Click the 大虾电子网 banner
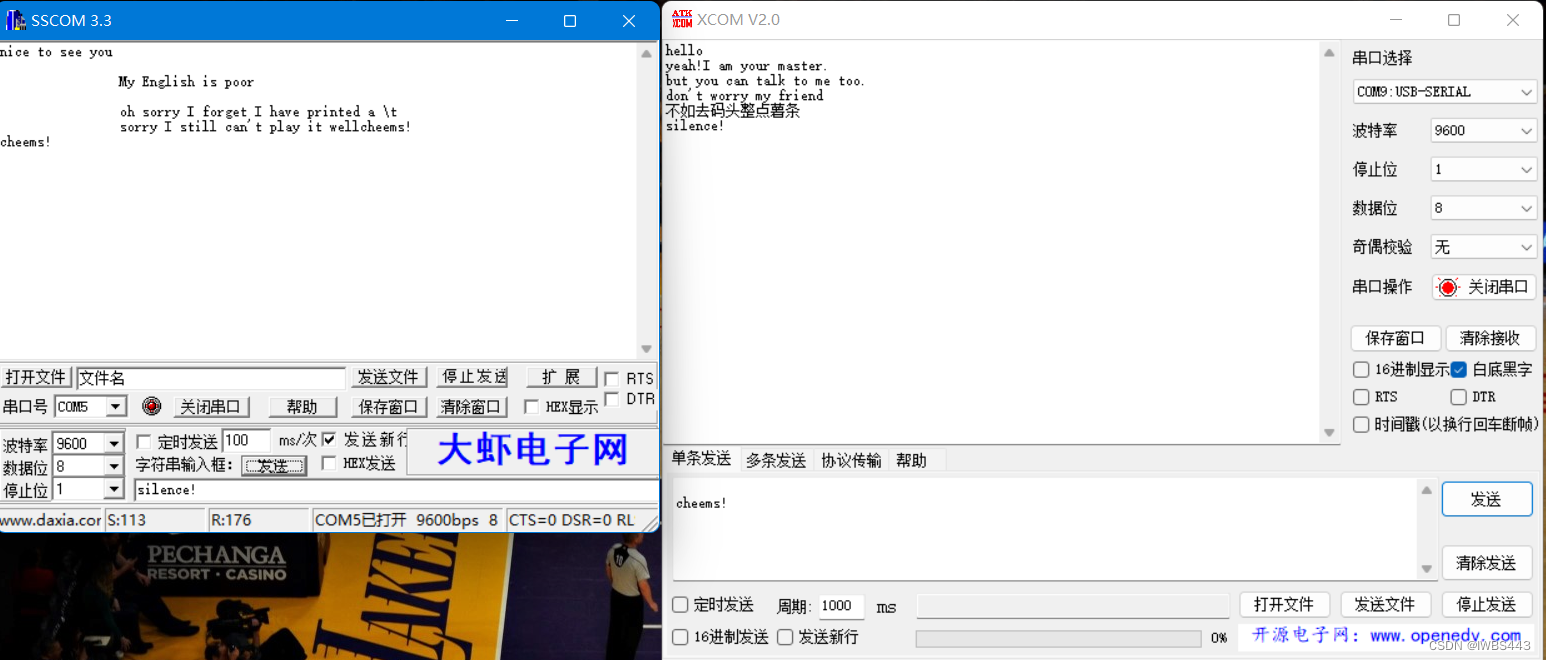 532,451
